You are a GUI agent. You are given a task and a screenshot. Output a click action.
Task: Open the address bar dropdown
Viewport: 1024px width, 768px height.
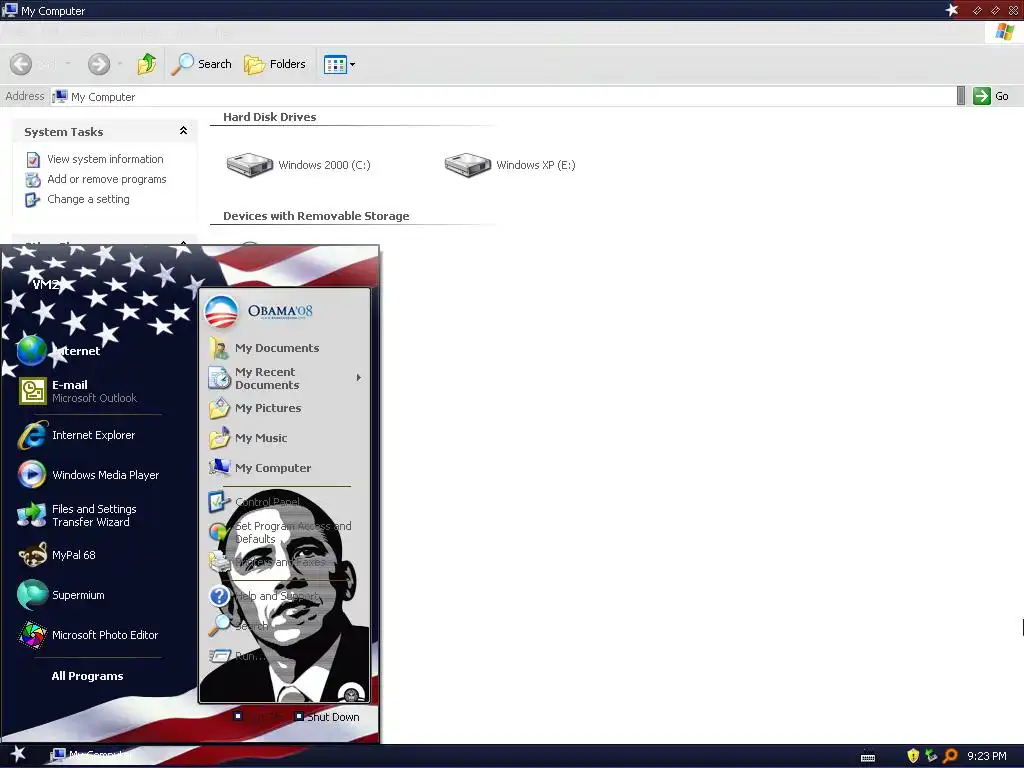click(x=961, y=96)
